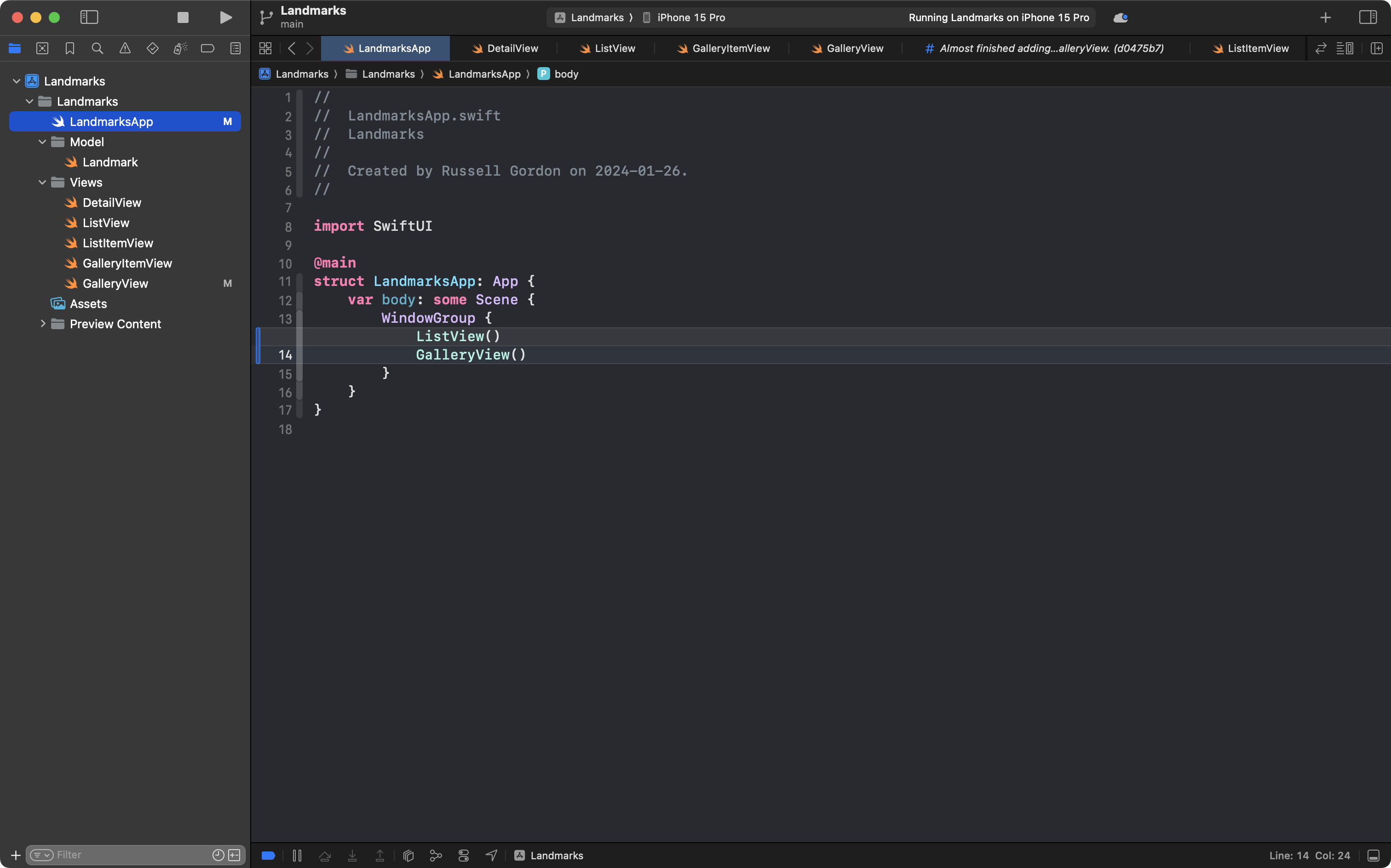Screen dimensions: 1391x868
Task: Stop the running Landmarks app
Action: [x=183, y=17]
